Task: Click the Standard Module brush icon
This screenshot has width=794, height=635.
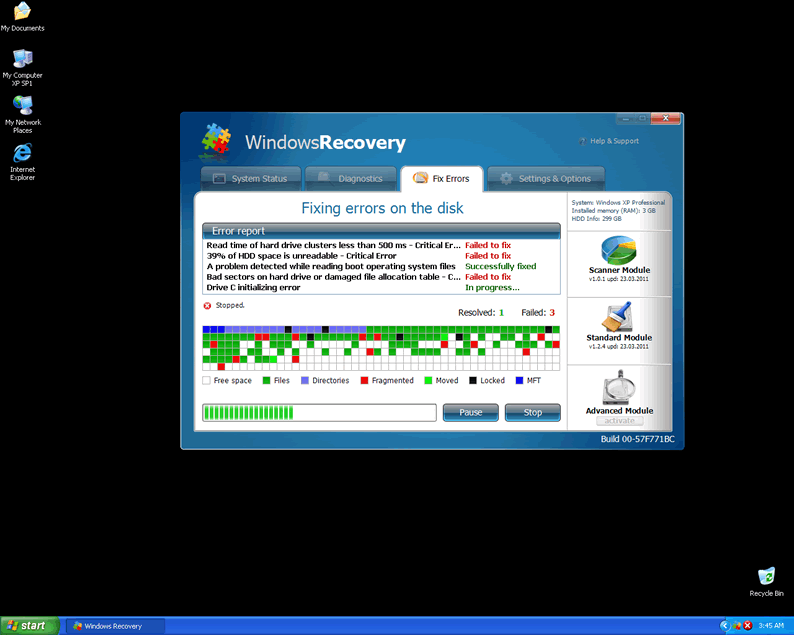Action: (619, 316)
